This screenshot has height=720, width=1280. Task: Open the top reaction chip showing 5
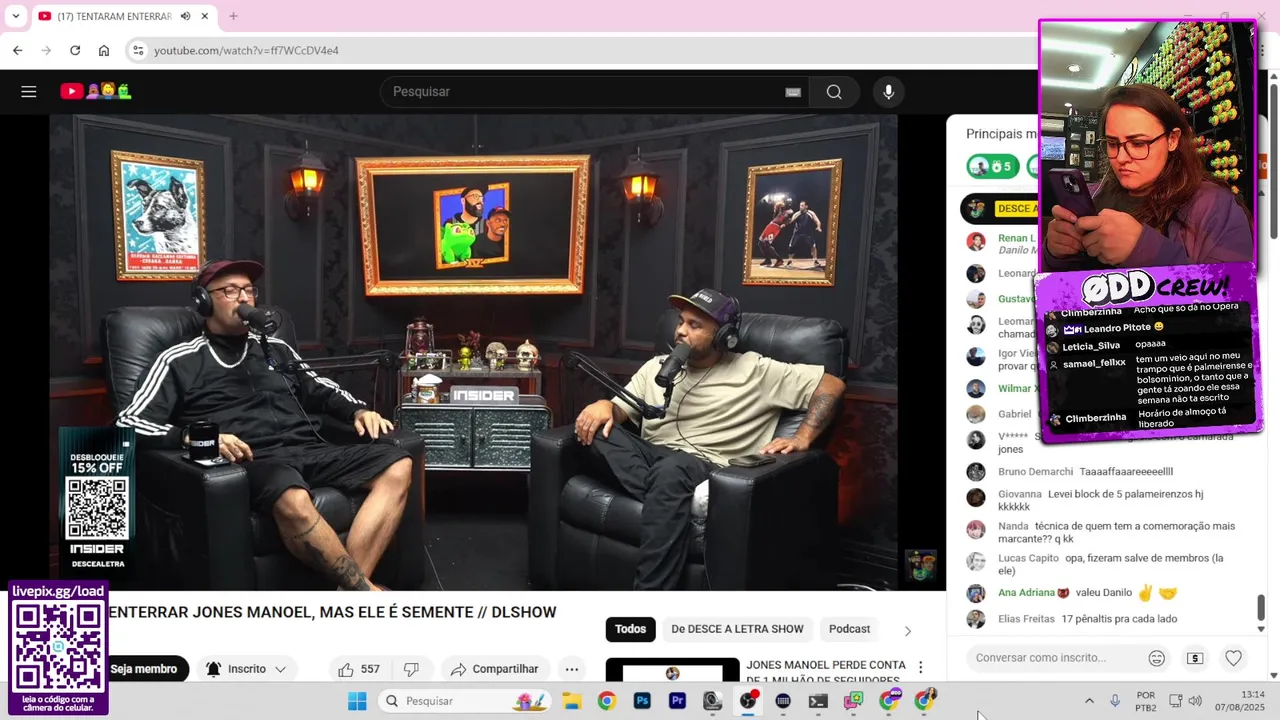point(991,166)
